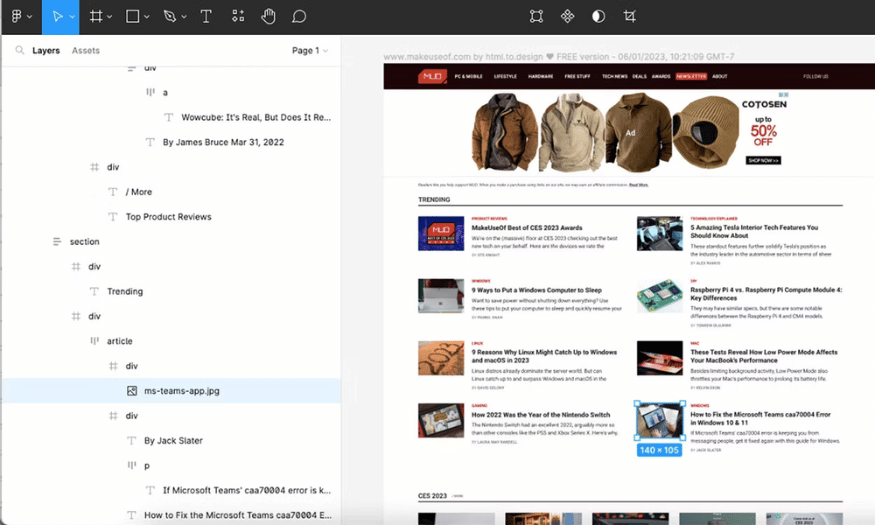Select the 'section' layer
Viewport: 875px width, 525px height.
84,242
